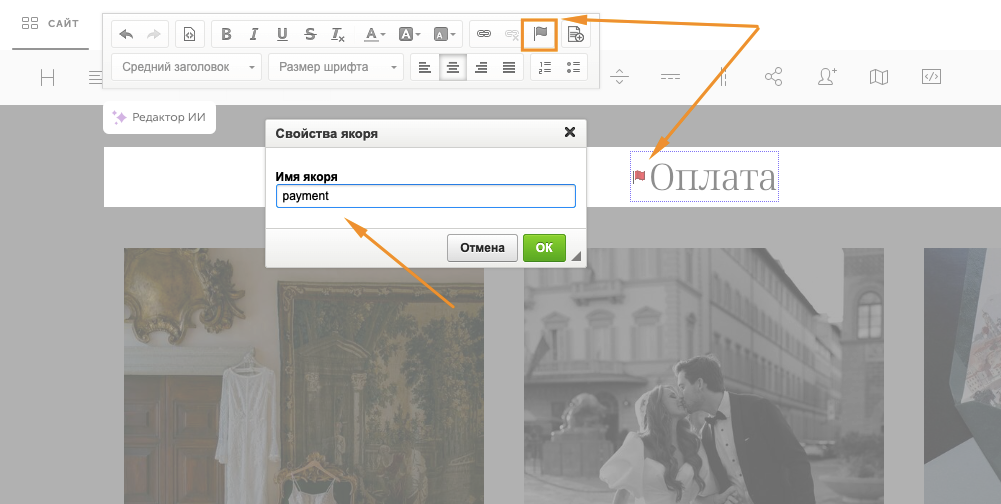The width and height of the screenshot is (1001, 504).
Task: Open the Размер шрифта dropdown
Action: coord(336,67)
